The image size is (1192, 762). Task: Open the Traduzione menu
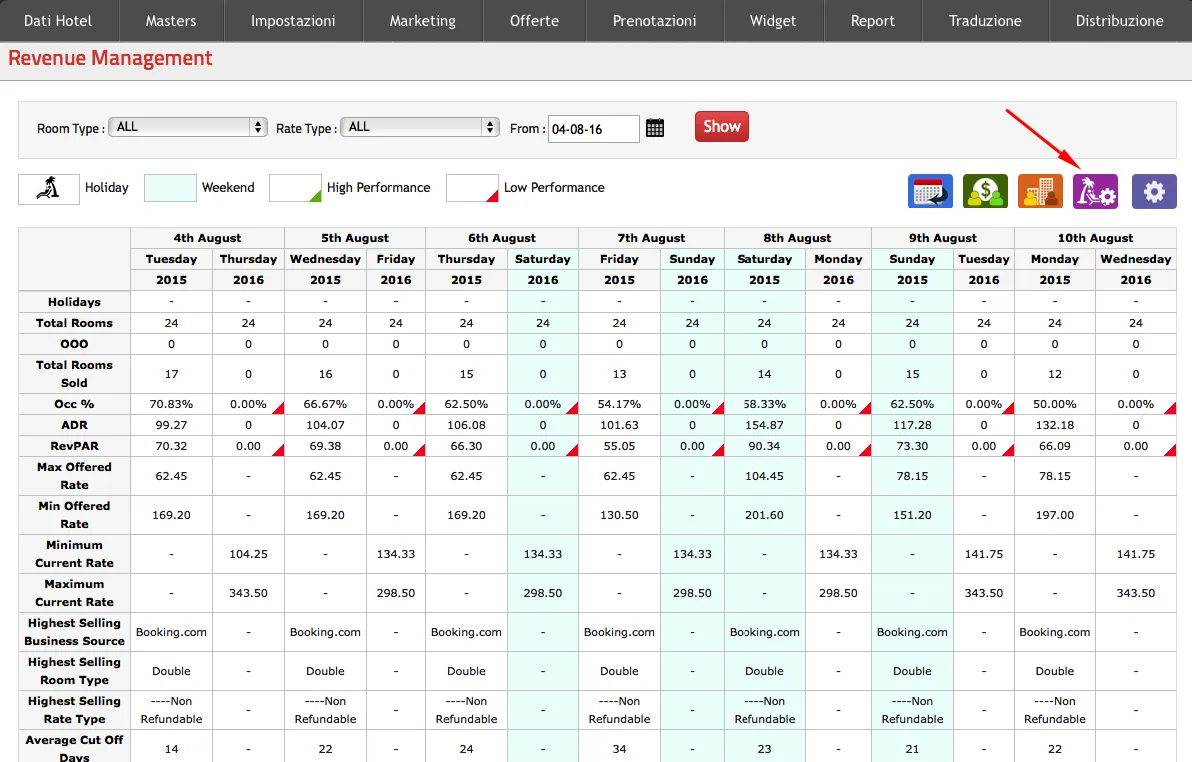point(985,21)
